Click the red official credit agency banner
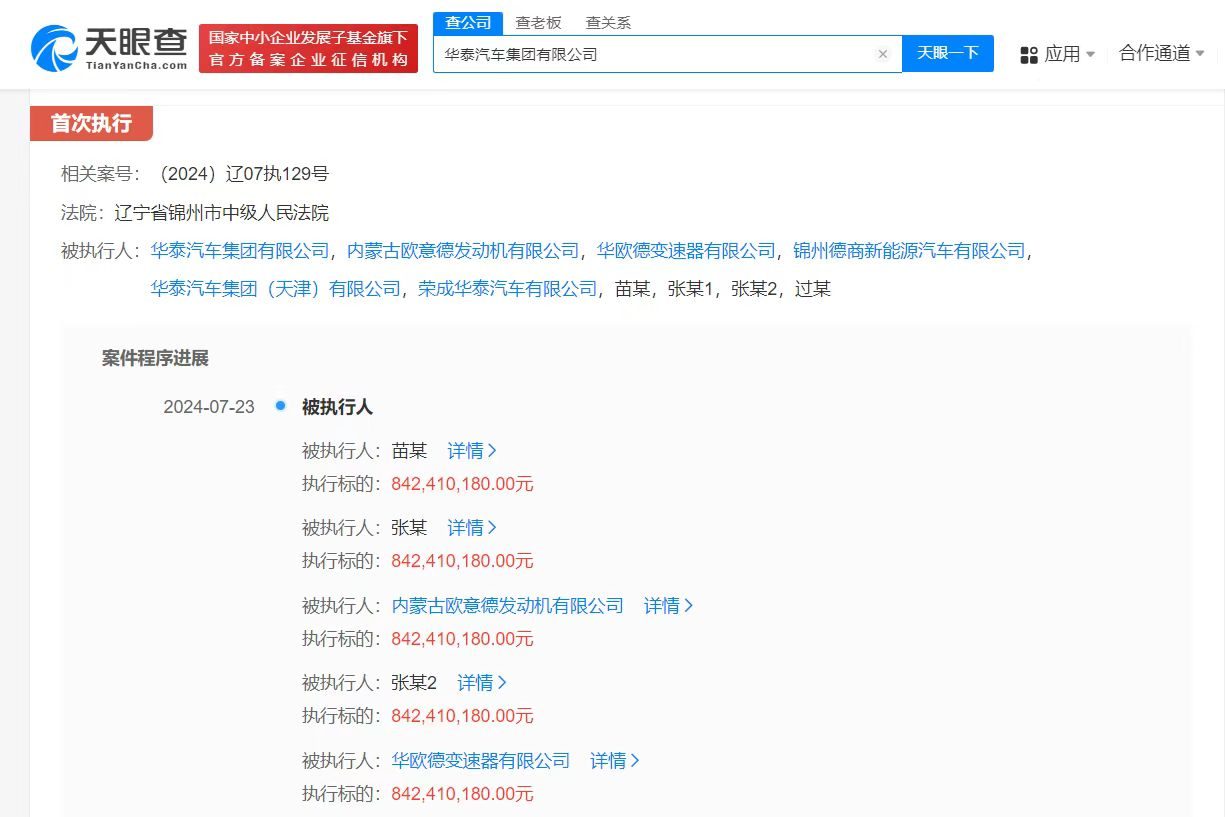The height and width of the screenshot is (817, 1225). 308,49
